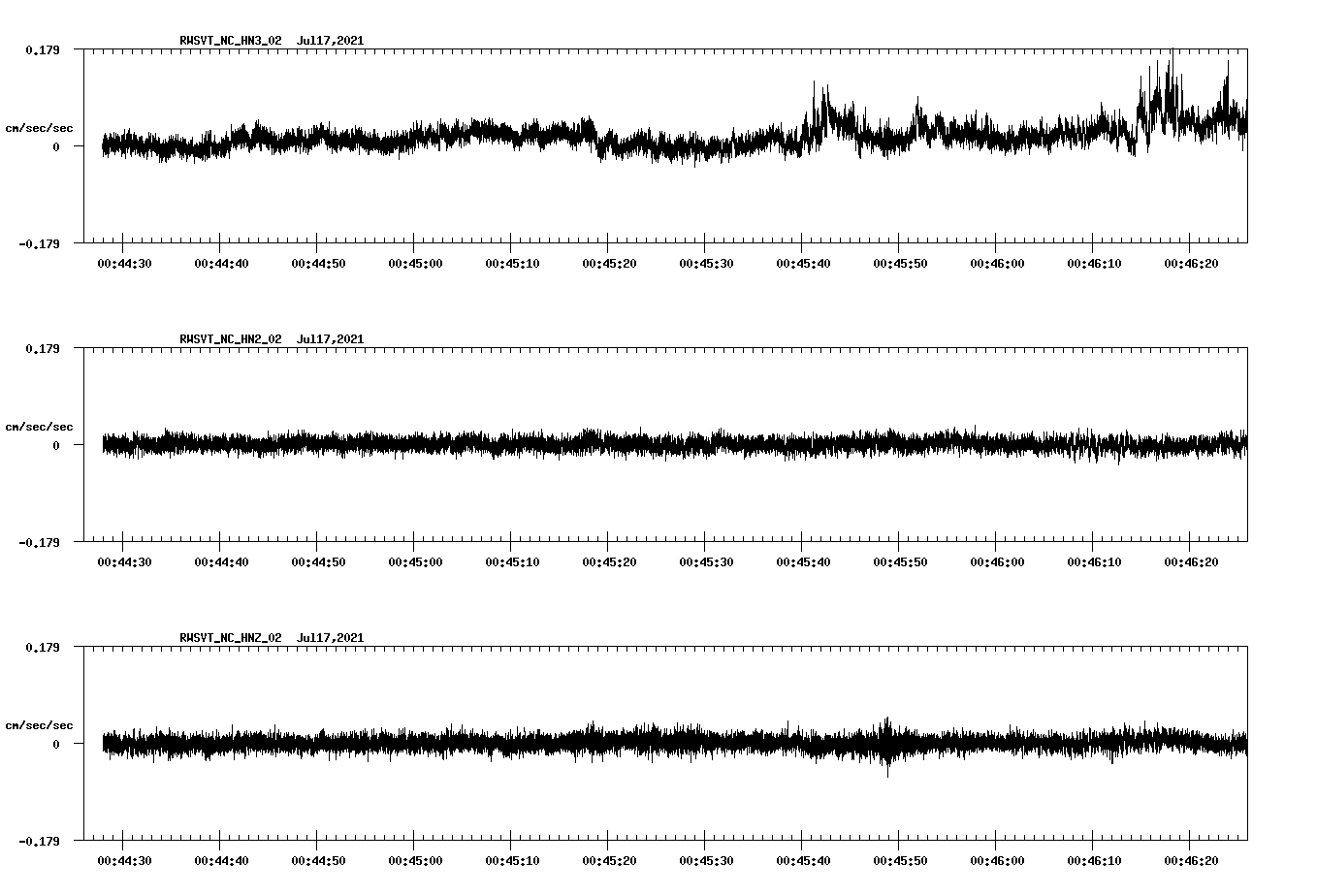Select the largest amplitude spike near 00:46:18

click(x=1174, y=73)
